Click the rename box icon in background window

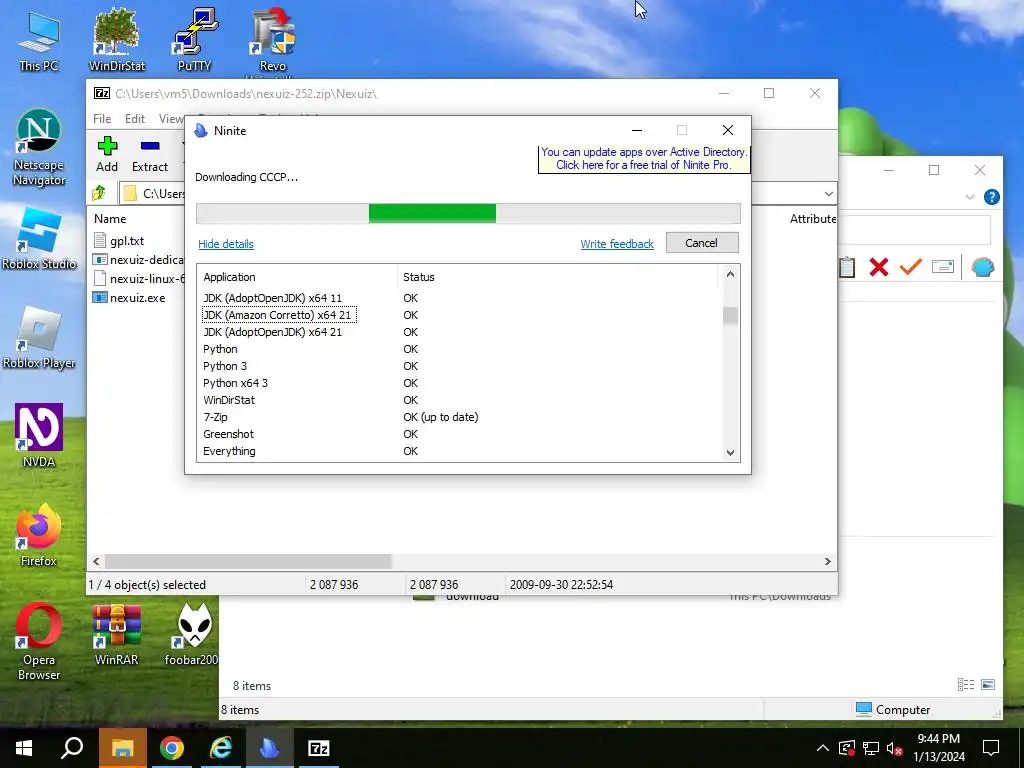pos(942,266)
